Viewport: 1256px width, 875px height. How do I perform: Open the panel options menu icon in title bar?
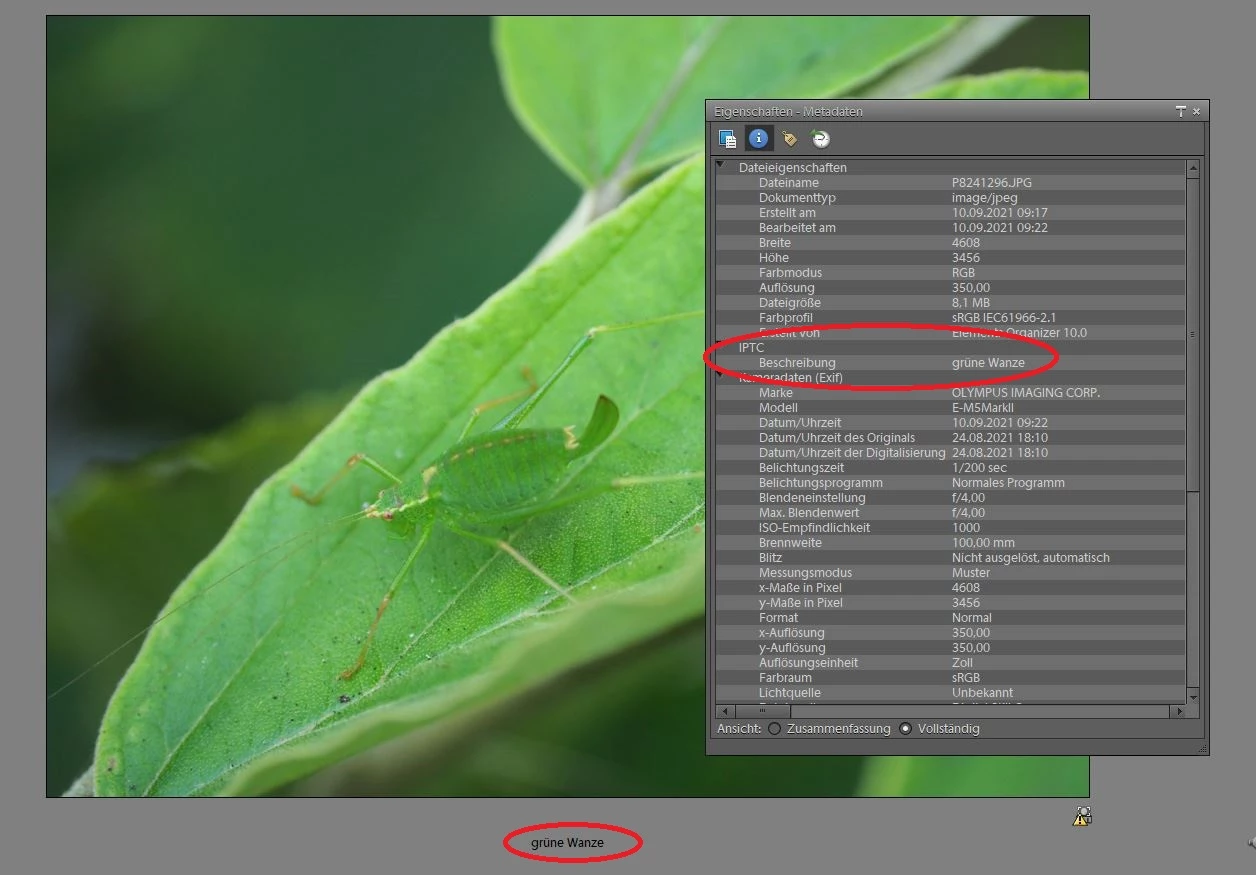[x=1181, y=111]
